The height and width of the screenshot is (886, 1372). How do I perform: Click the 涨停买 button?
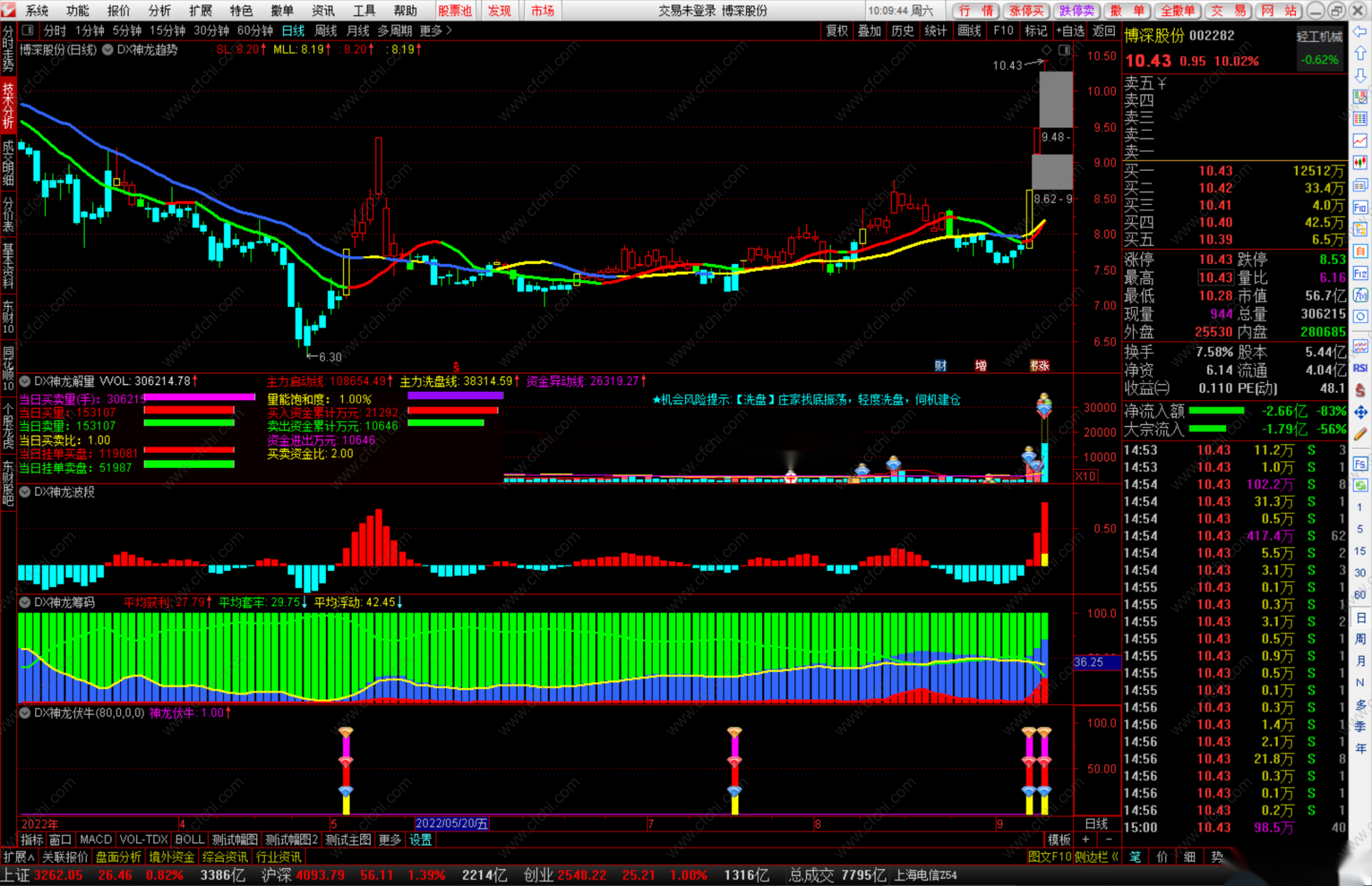1027,10
